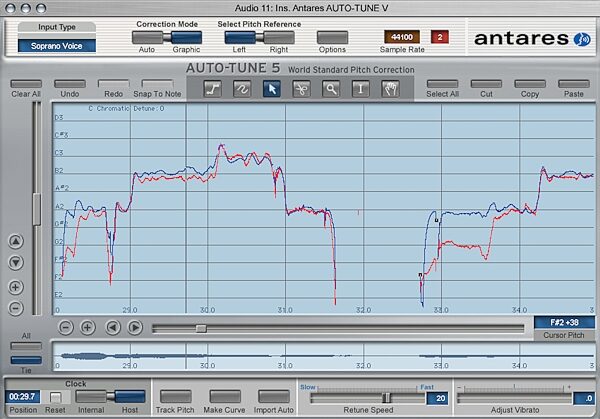Click the All waveform display button
The image size is (600, 419).
26,346
